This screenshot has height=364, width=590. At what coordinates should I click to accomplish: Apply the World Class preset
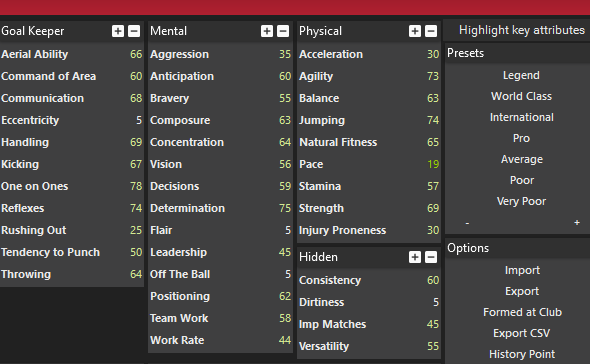pyautogui.click(x=521, y=96)
